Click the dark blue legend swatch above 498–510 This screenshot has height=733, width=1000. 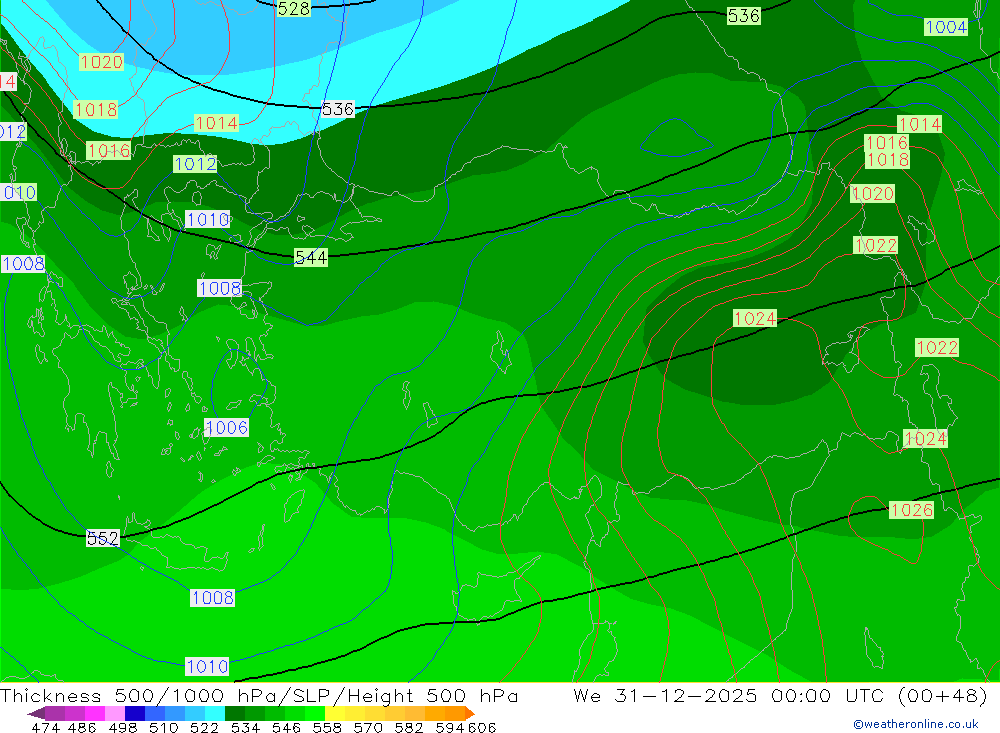[135, 713]
